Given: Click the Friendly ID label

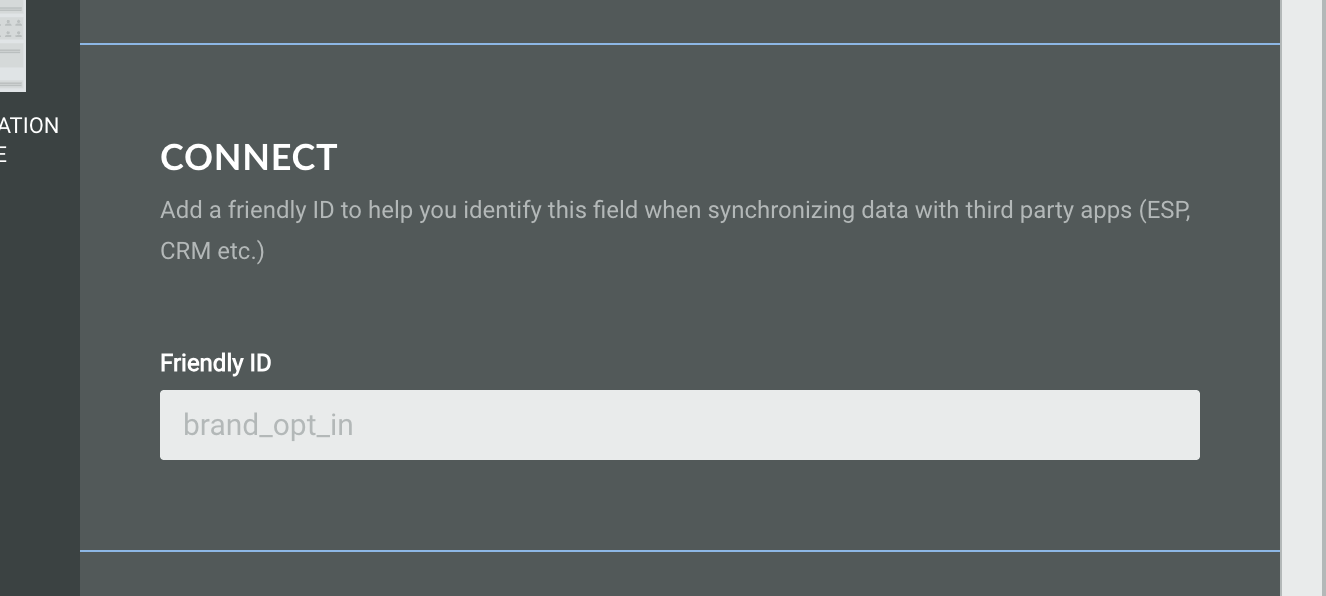Looking at the screenshot, I should pyautogui.click(x=215, y=363).
